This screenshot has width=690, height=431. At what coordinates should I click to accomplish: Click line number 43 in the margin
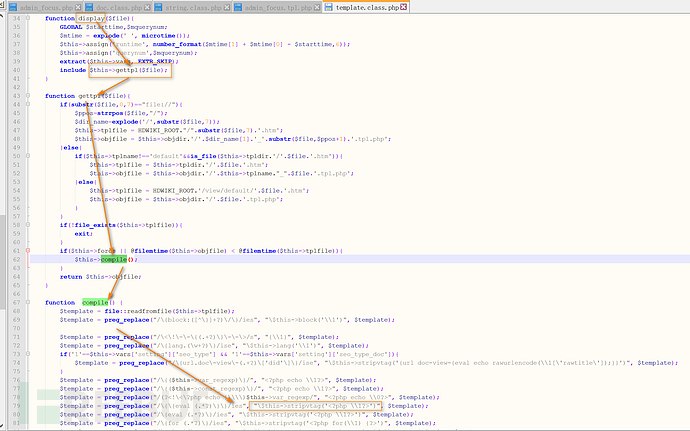pyautogui.click(x=16, y=96)
